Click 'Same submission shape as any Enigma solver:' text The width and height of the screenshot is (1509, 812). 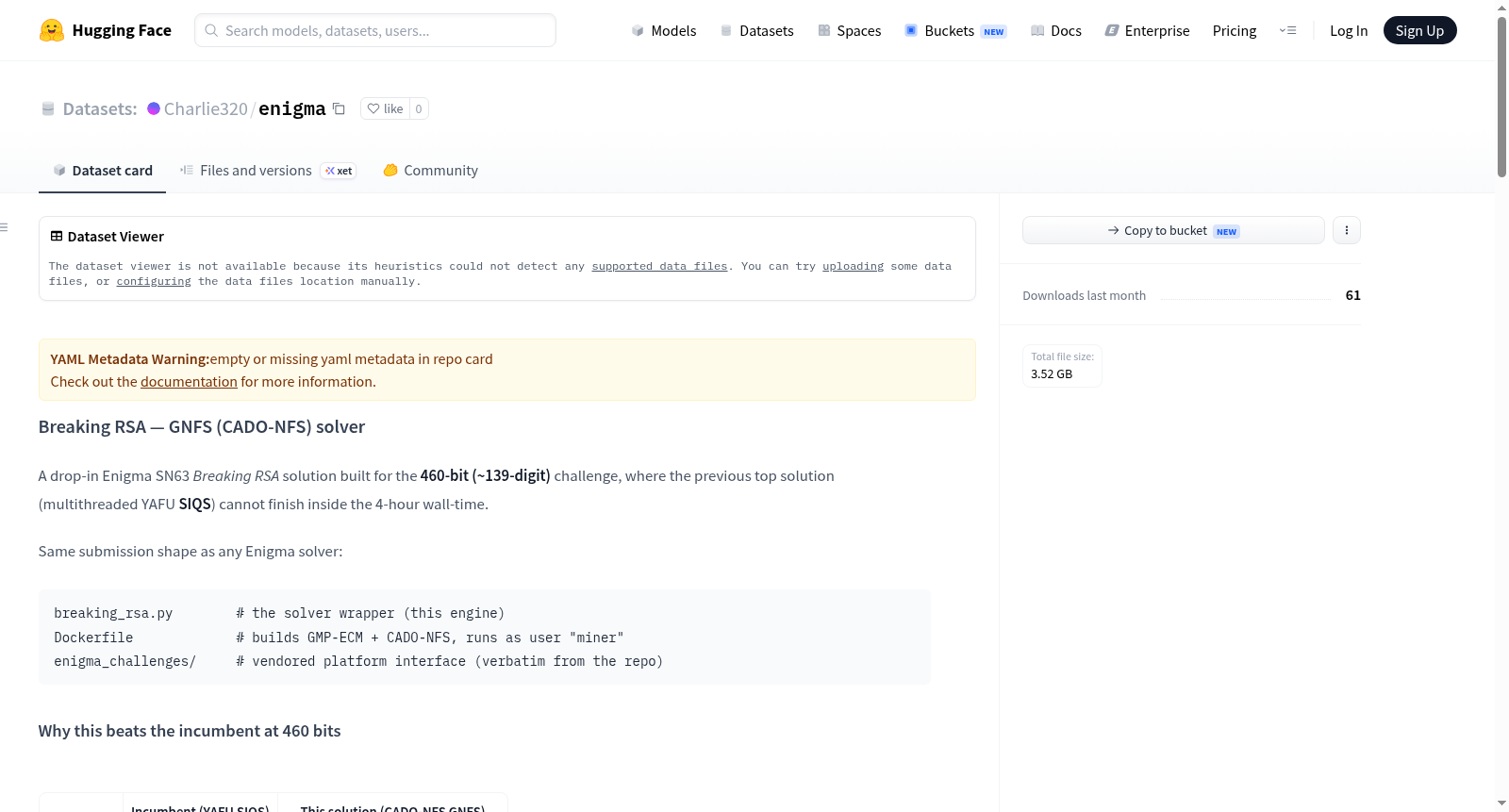pyautogui.click(x=191, y=551)
